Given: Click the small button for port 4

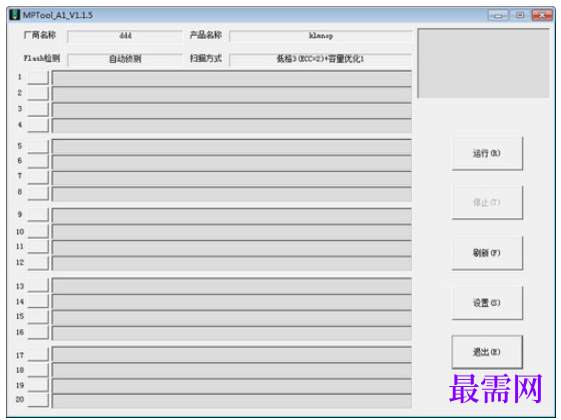Looking at the screenshot, I should [38, 125].
